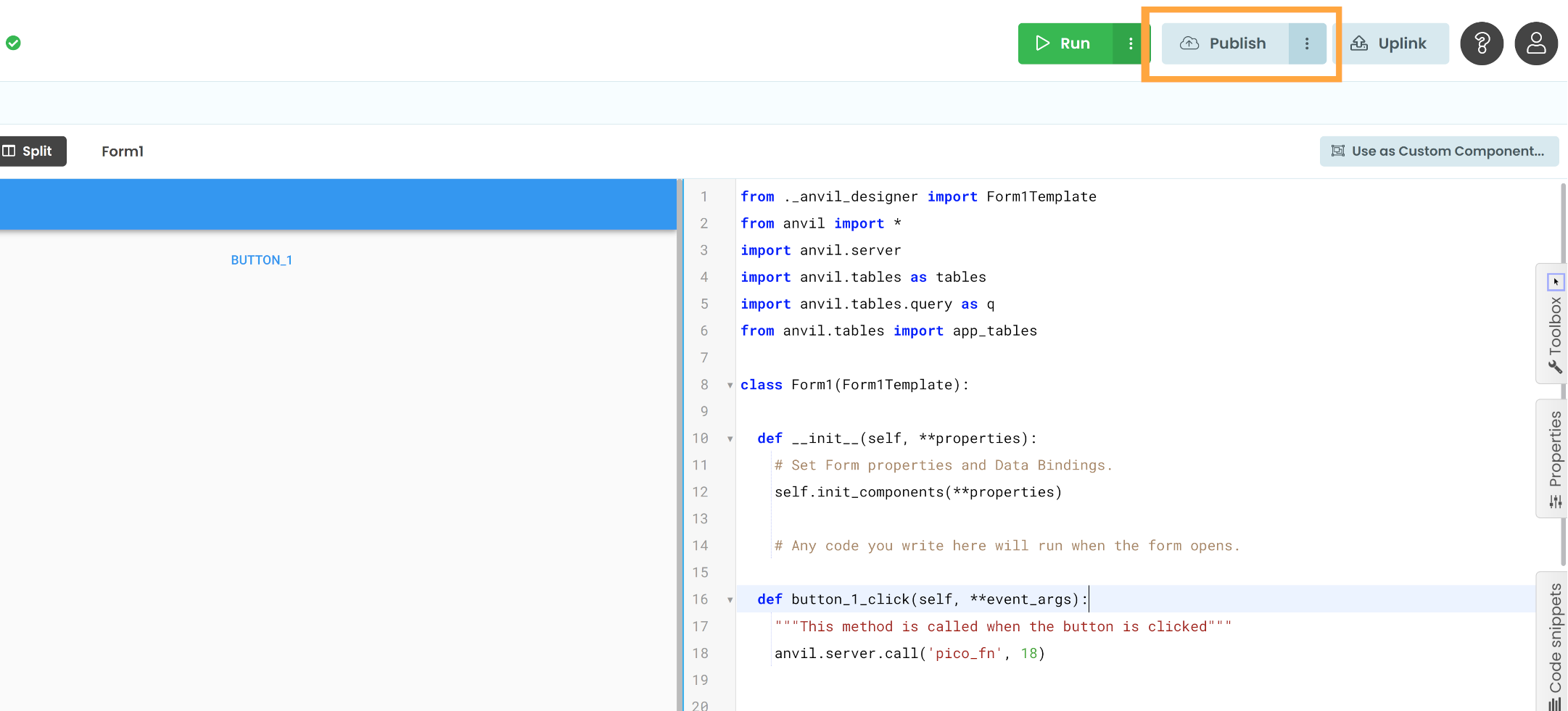Click the green checkmark status icon
The image size is (1568, 711).
[x=13, y=43]
